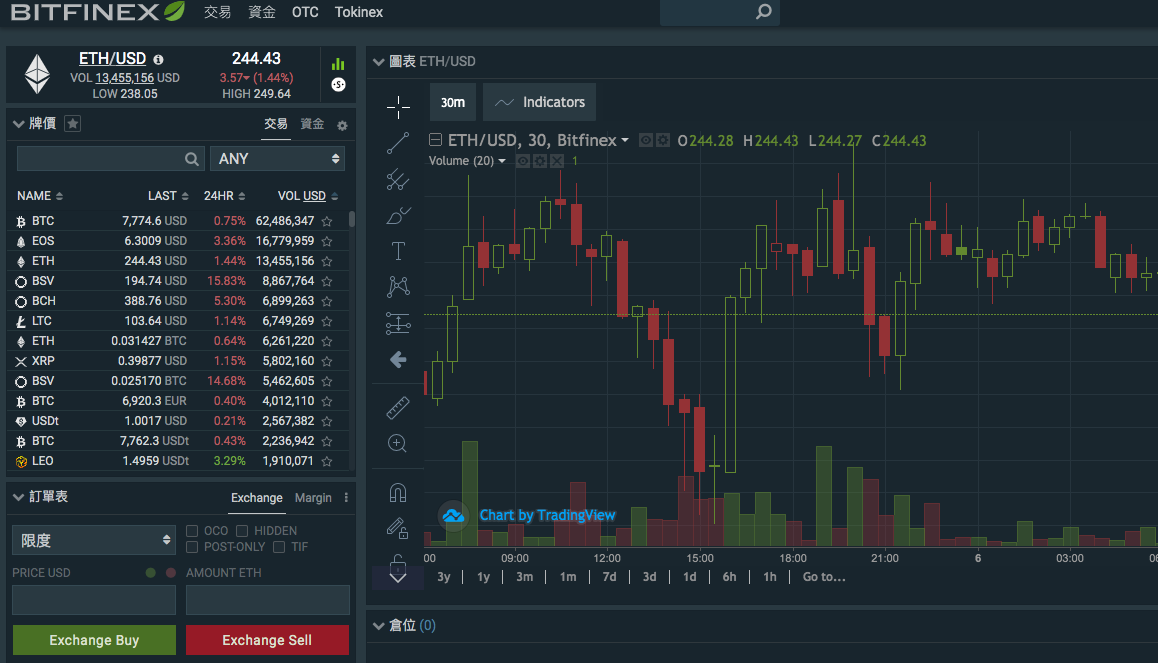Click the red ask price dot
This screenshot has width=1158, height=663.
pos(171,573)
